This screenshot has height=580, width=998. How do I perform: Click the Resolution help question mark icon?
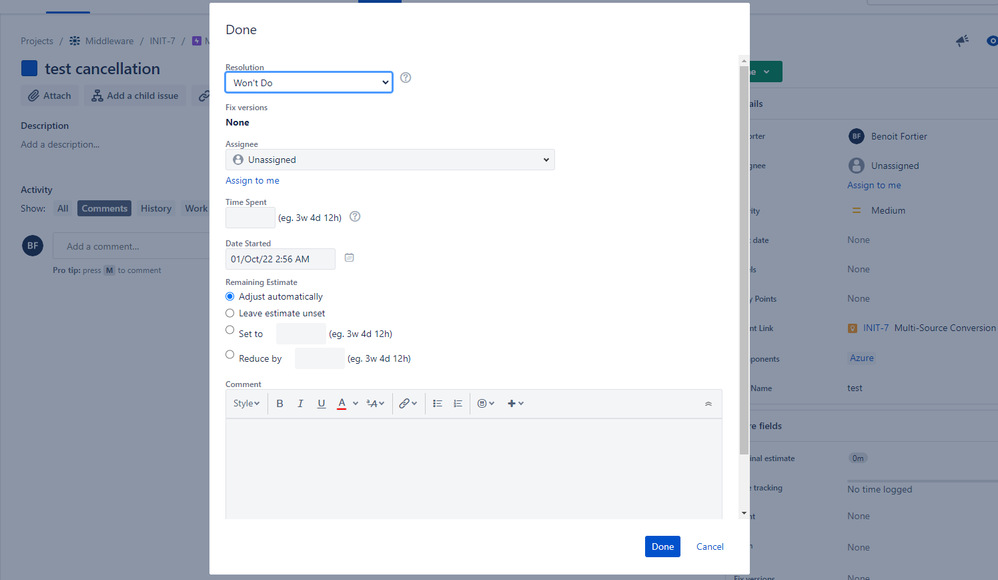point(405,78)
